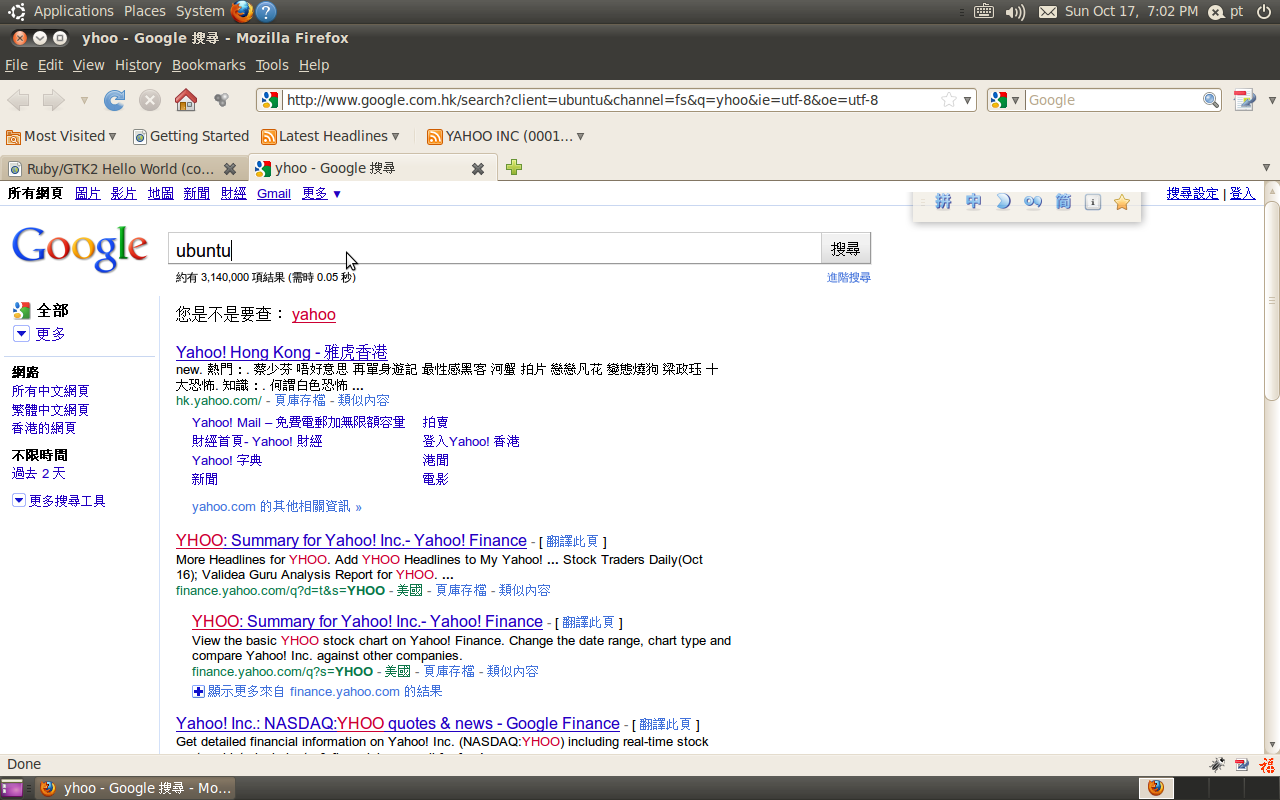Expand more results from finance.yahoo.com
This screenshot has width=1280, height=800.
point(317,692)
